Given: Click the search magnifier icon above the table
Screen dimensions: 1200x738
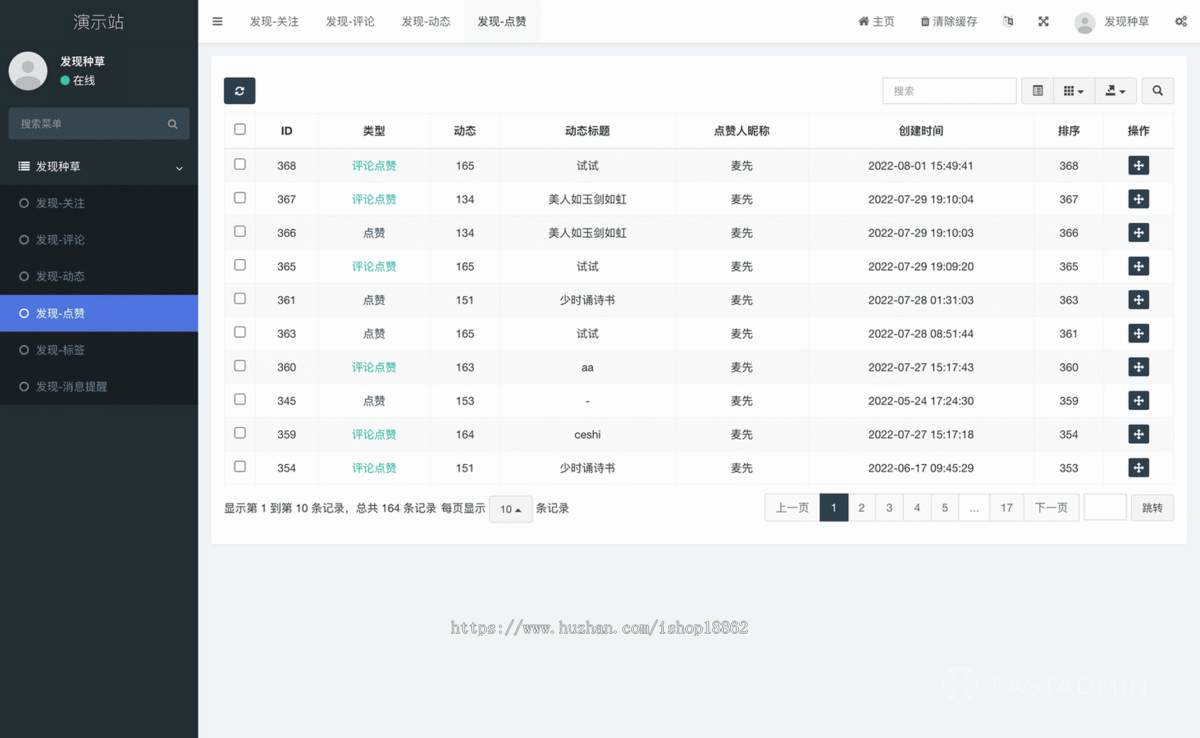Looking at the screenshot, I should coord(1157,90).
